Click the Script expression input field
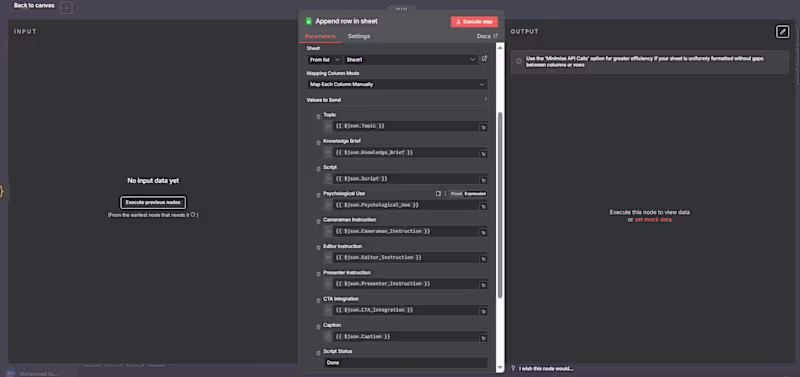The image size is (800, 377). click(x=406, y=179)
